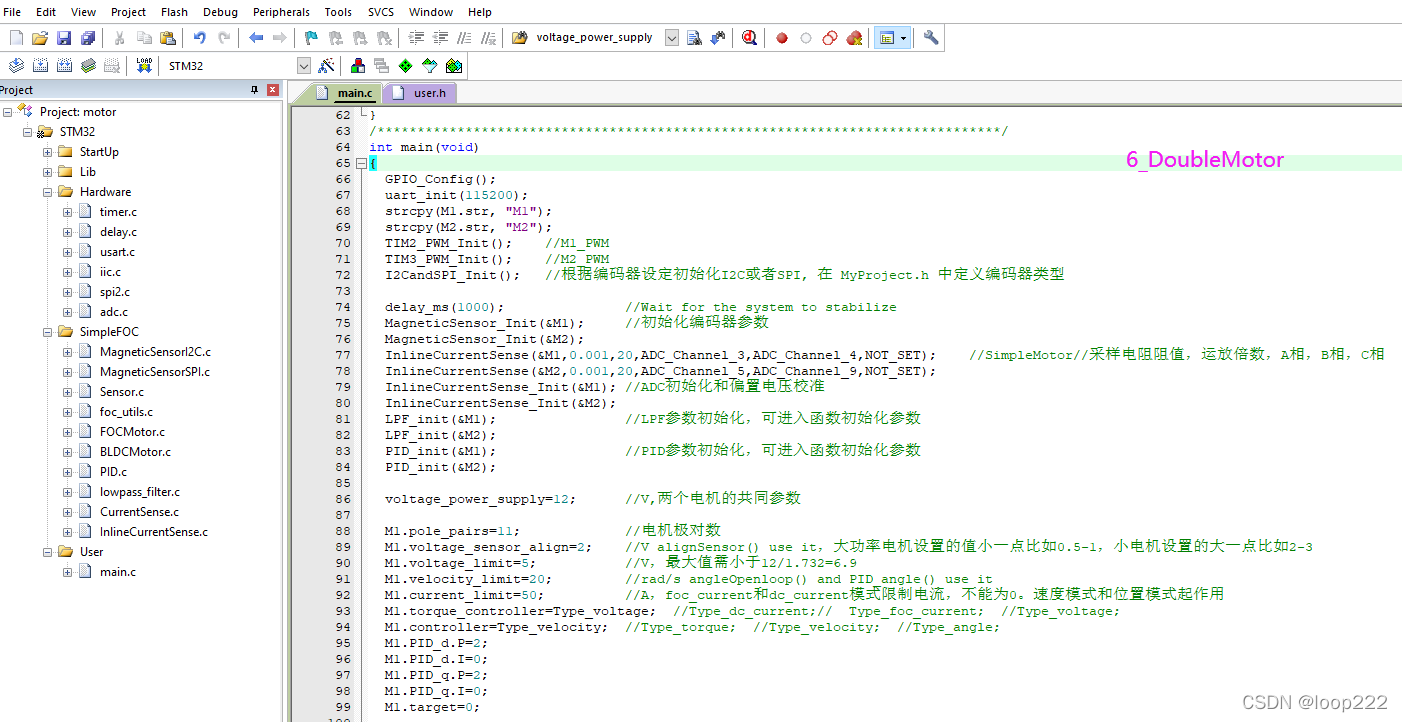Collapse the Project: motor tree node
This screenshot has width=1402, height=722.
tap(8, 112)
